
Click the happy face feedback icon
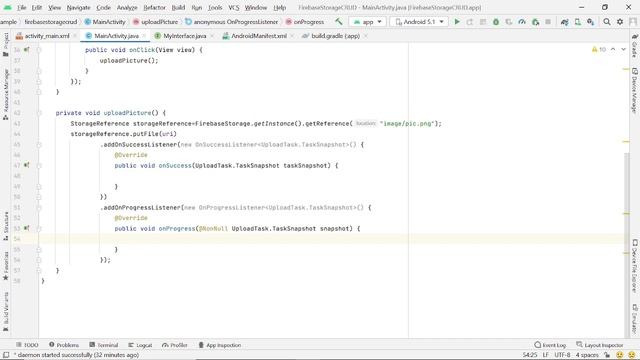620,355
